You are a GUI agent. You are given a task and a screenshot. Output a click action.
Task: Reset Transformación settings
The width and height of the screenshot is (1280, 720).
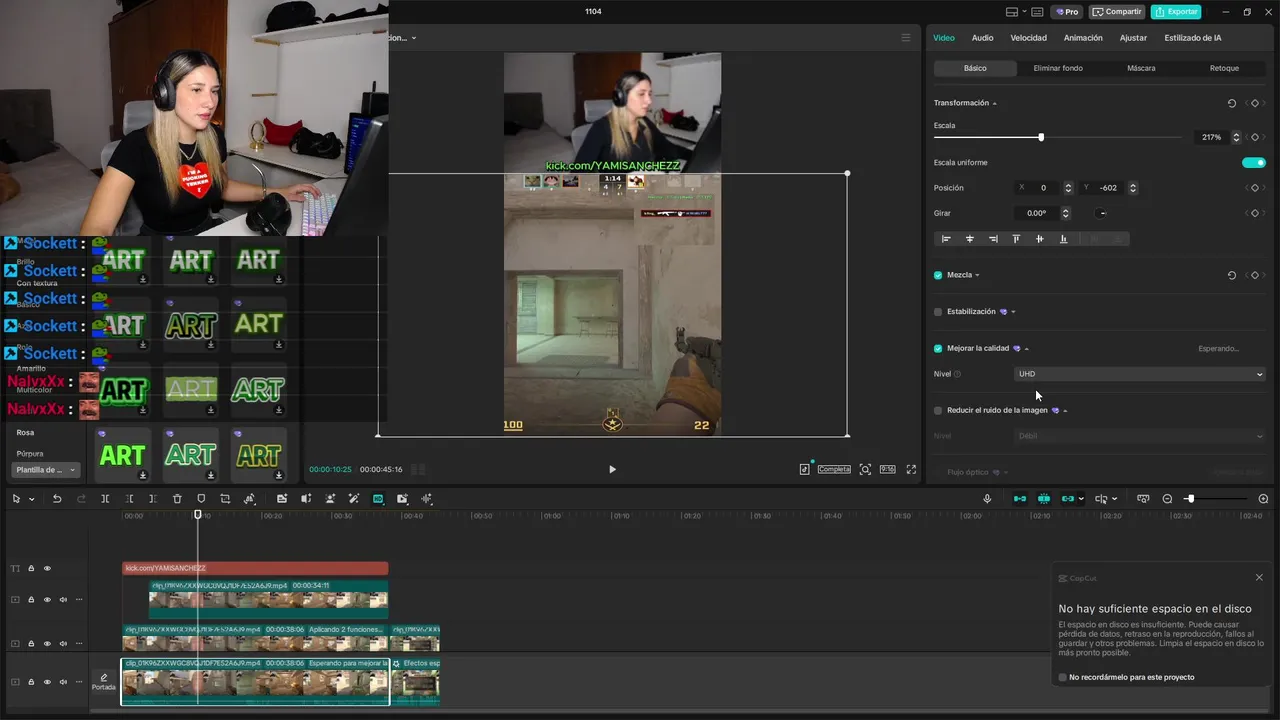coord(1231,103)
